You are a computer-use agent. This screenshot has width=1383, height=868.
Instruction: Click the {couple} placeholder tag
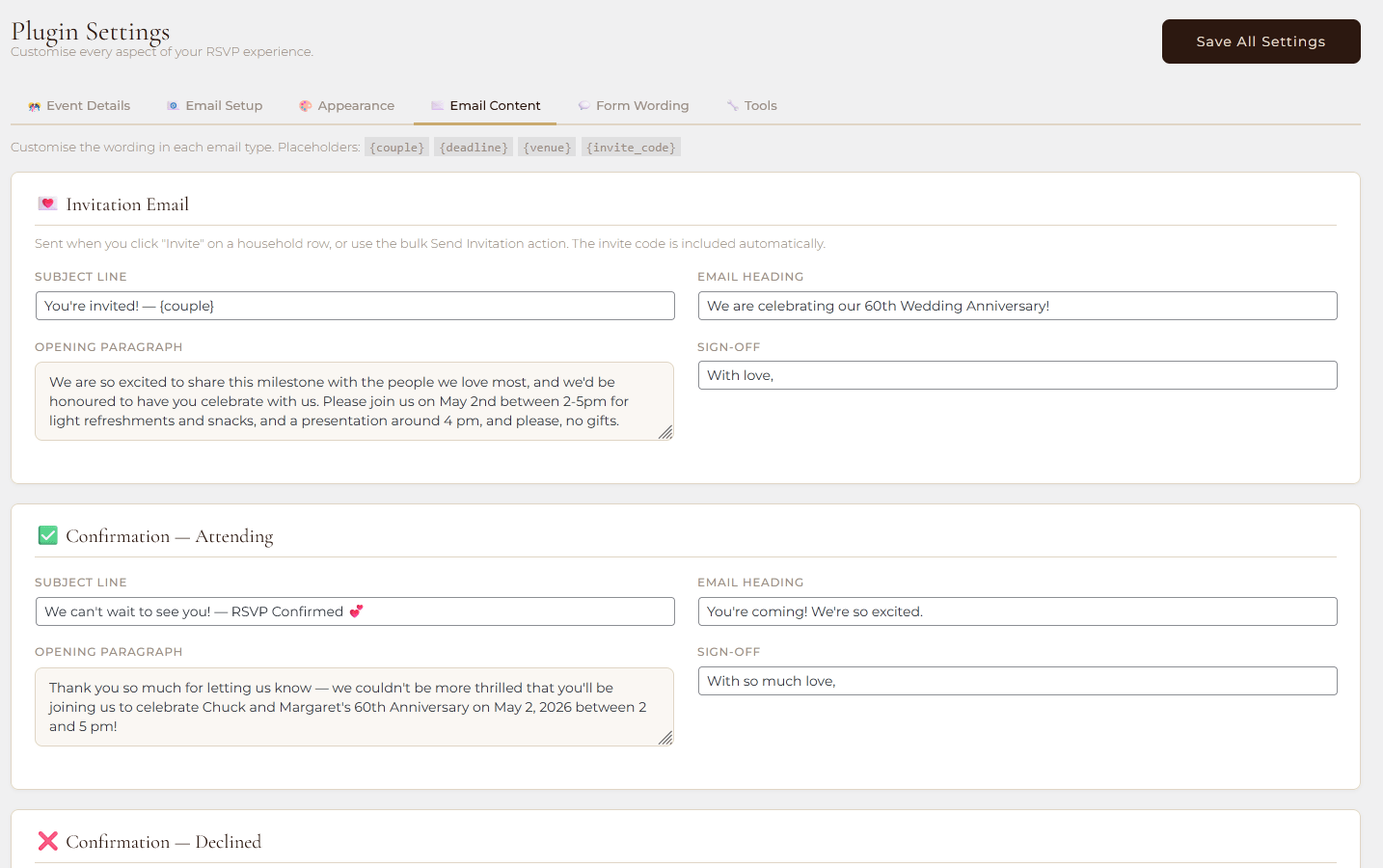(396, 148)
